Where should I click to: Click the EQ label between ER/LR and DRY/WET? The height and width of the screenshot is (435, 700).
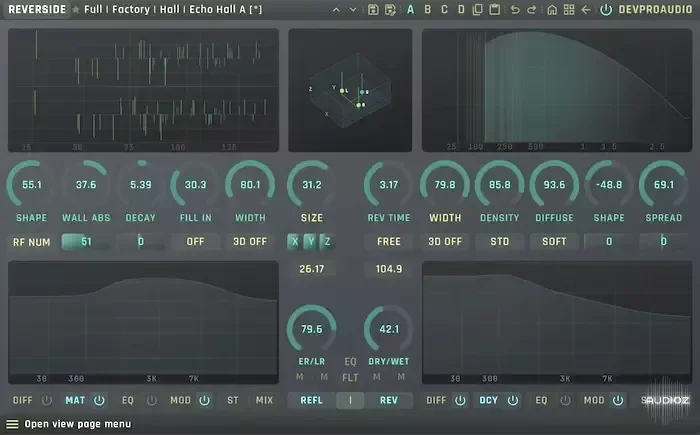[350, 361]
